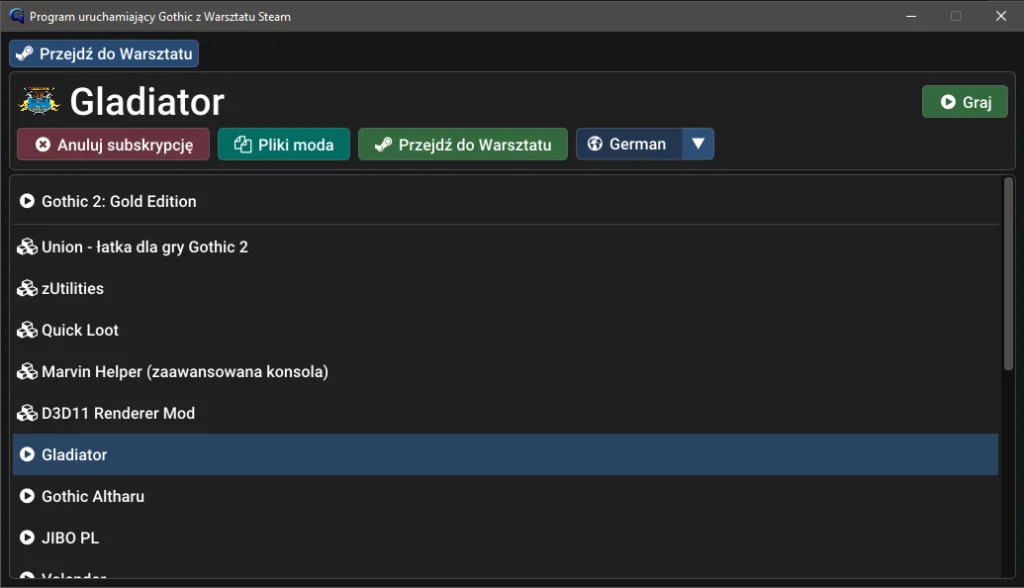Click play icon beside Gladiator list entry

coord(27,455)
